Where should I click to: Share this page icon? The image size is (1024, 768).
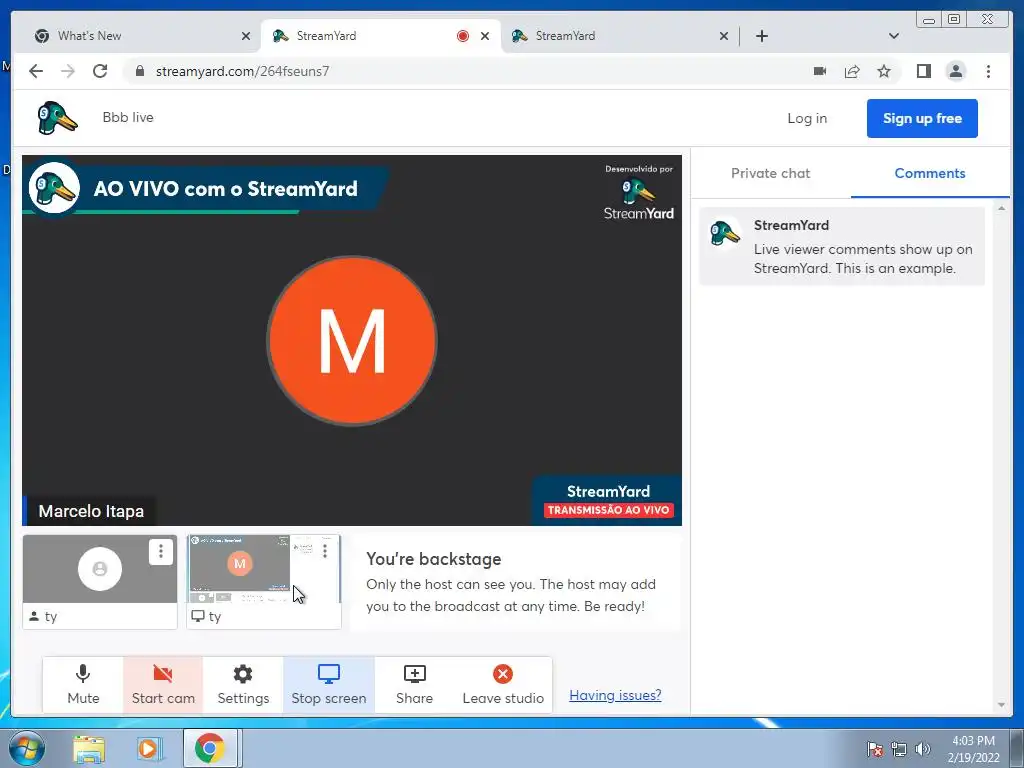click(x=852, y=71)
